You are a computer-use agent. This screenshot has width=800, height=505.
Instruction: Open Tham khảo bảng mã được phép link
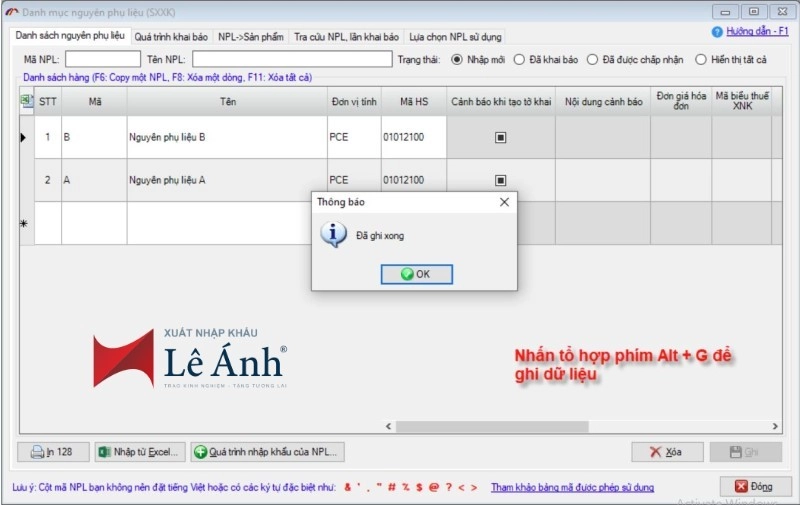click(572, 487)
